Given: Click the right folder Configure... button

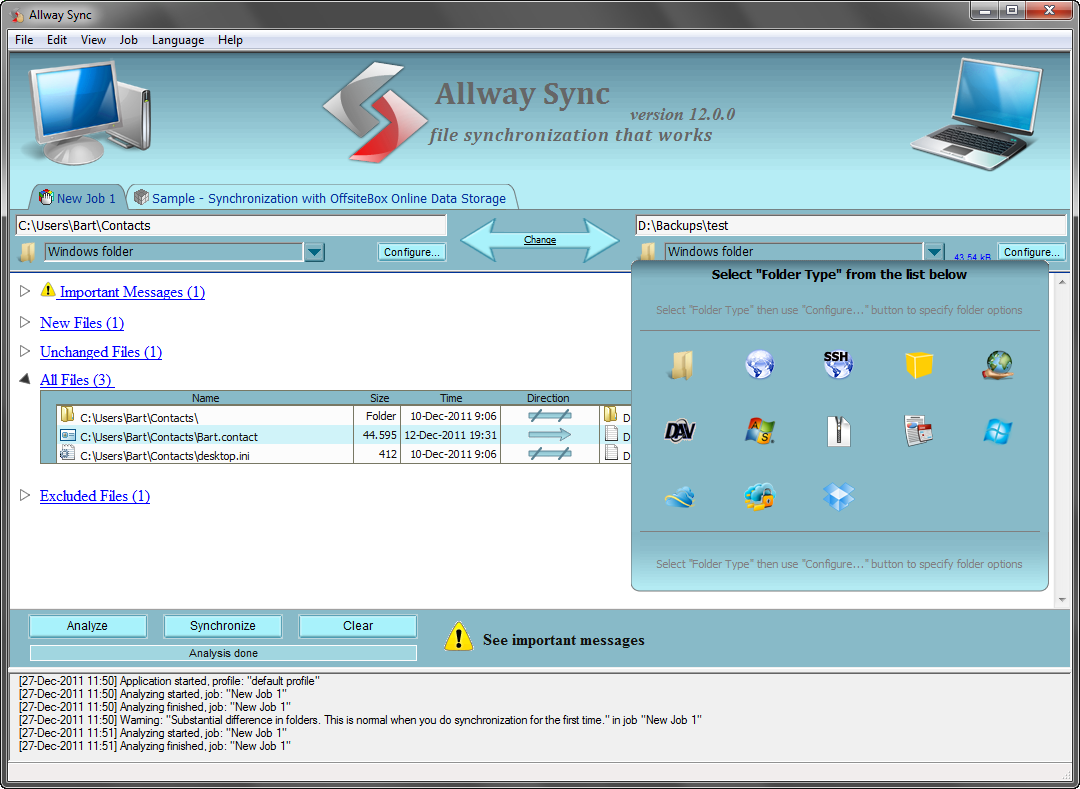Looking at the screenshot, I should 1031,252.
